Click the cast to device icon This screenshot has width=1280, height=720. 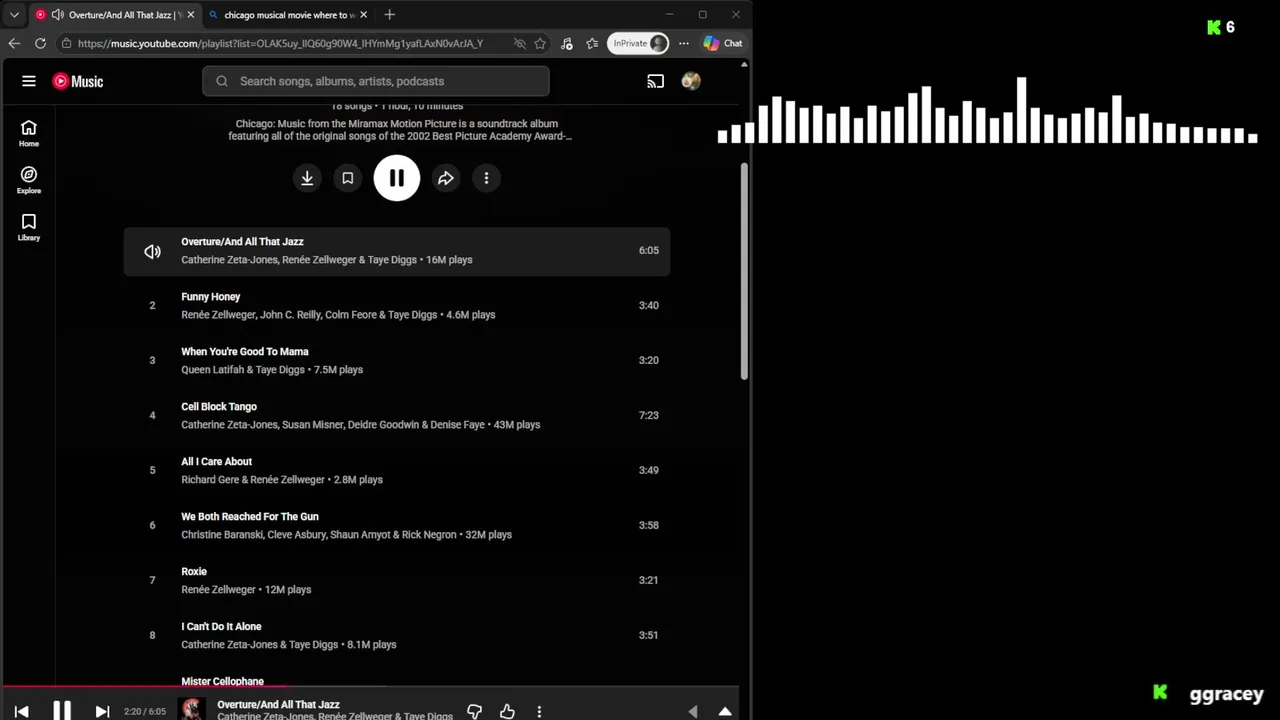coord(655,81)
